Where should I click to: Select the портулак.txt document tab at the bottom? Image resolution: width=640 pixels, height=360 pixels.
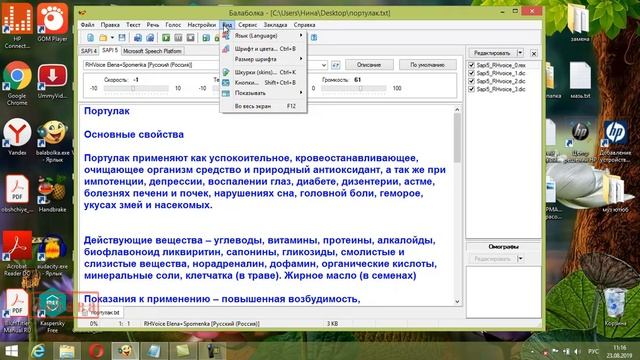tap(101, 313)
